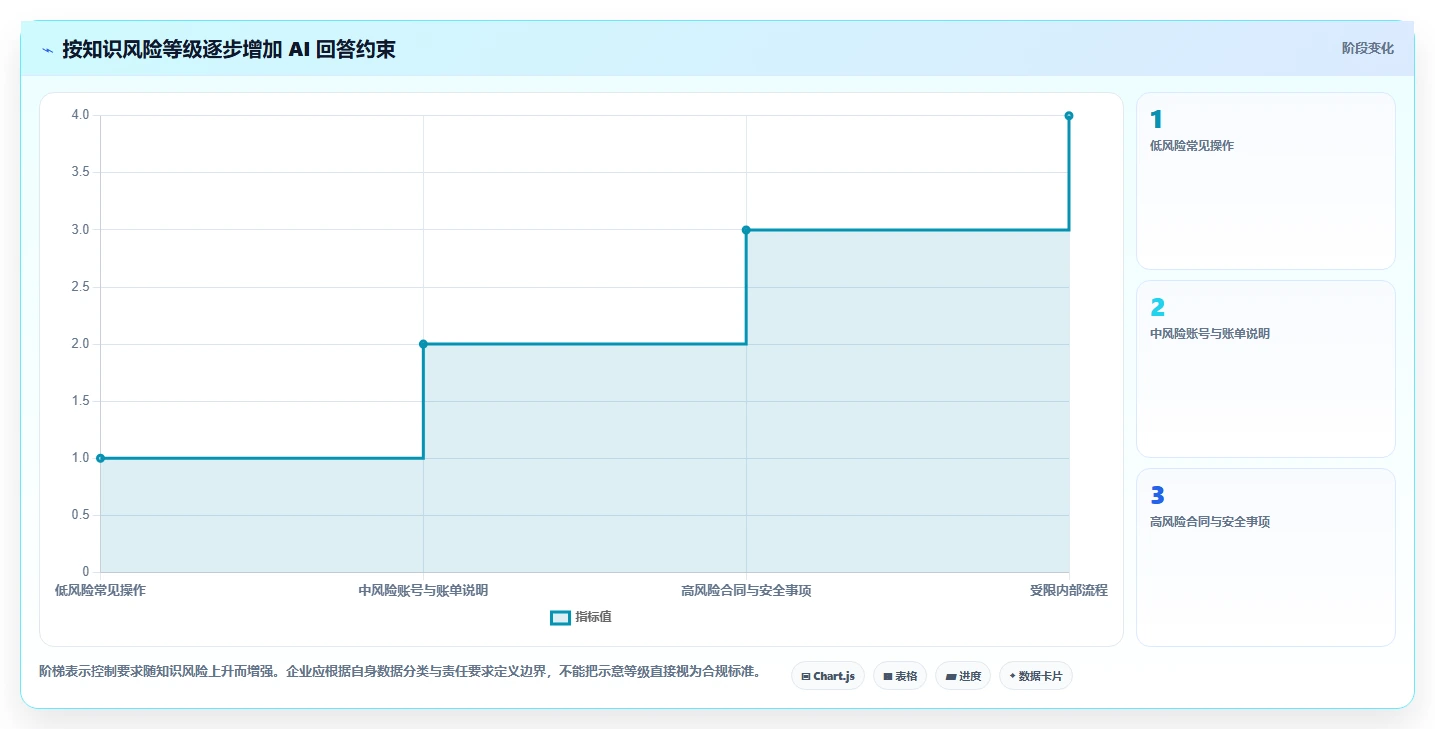Click the y-axis value 3.5
Screen dimensions: 1435x729
point(80,172)
